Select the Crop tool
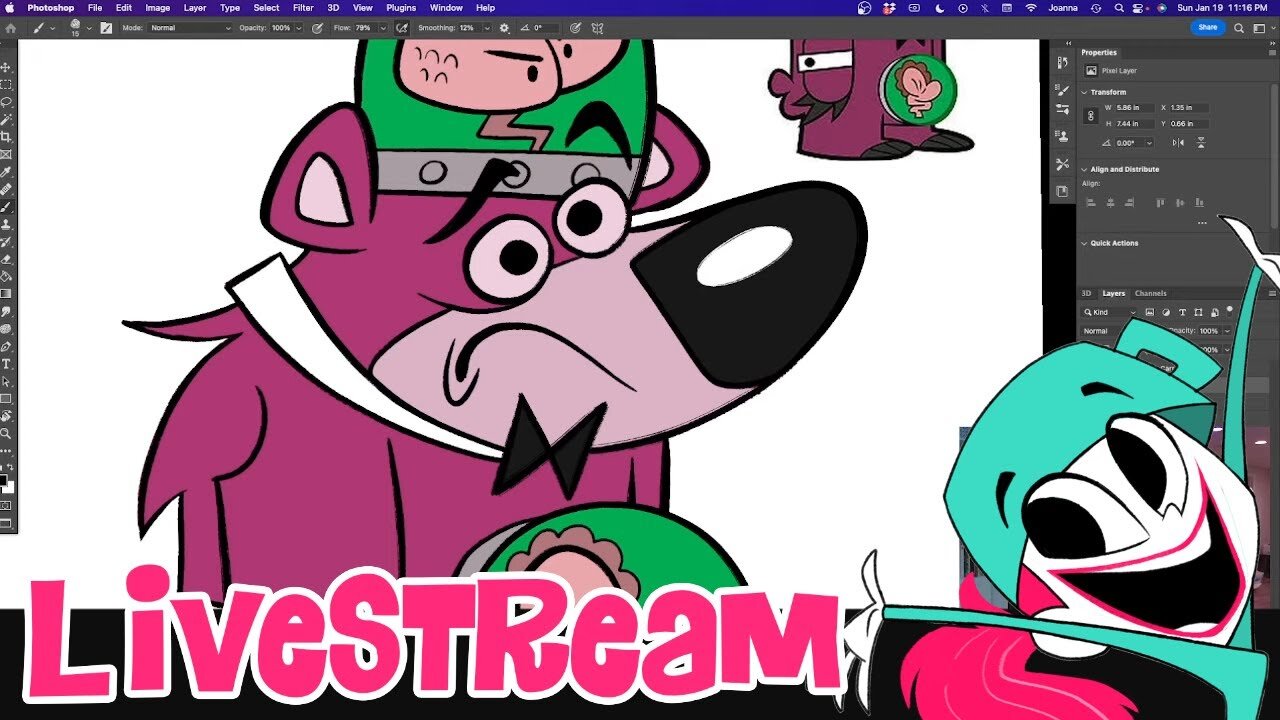 coord(6,136)
